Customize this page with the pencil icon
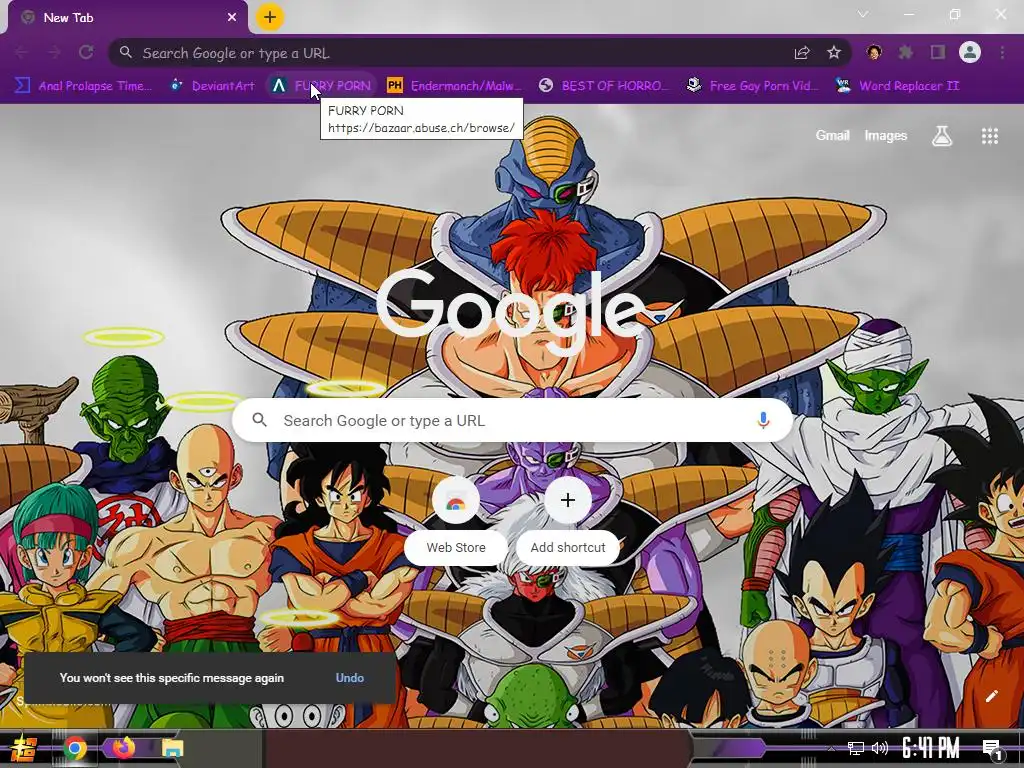Image resolution: width=1024 pixels, height=768 pixels. (991, 696)
